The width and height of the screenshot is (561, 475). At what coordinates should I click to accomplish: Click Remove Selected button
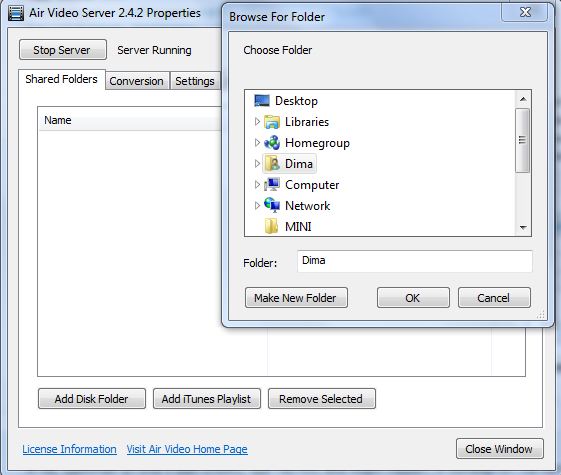(x=321, y=398)
